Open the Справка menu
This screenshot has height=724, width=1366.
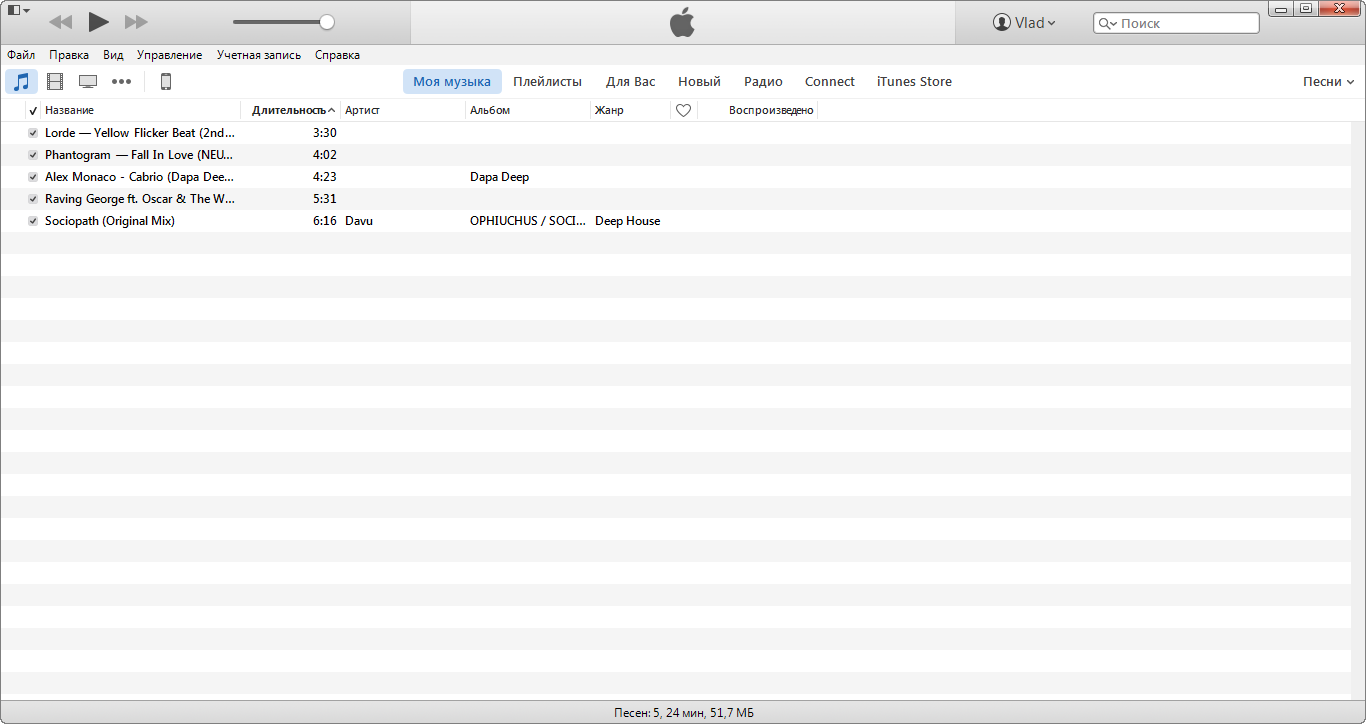pos(337,55)
